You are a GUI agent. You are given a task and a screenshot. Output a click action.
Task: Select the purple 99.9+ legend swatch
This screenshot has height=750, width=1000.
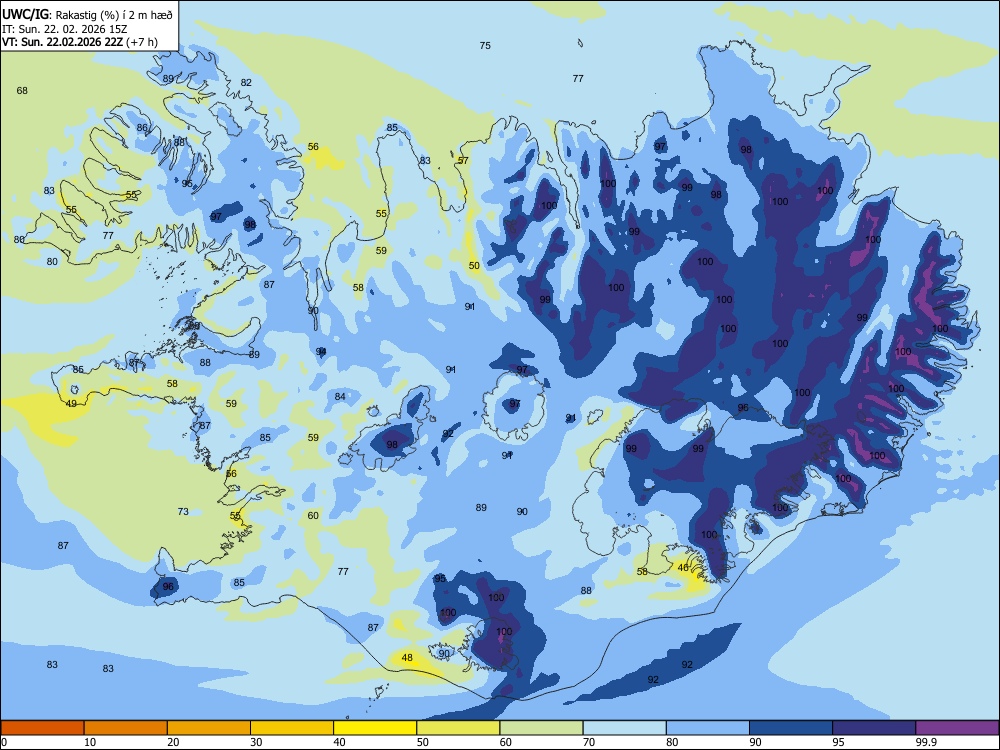click(x=957, y=728)
